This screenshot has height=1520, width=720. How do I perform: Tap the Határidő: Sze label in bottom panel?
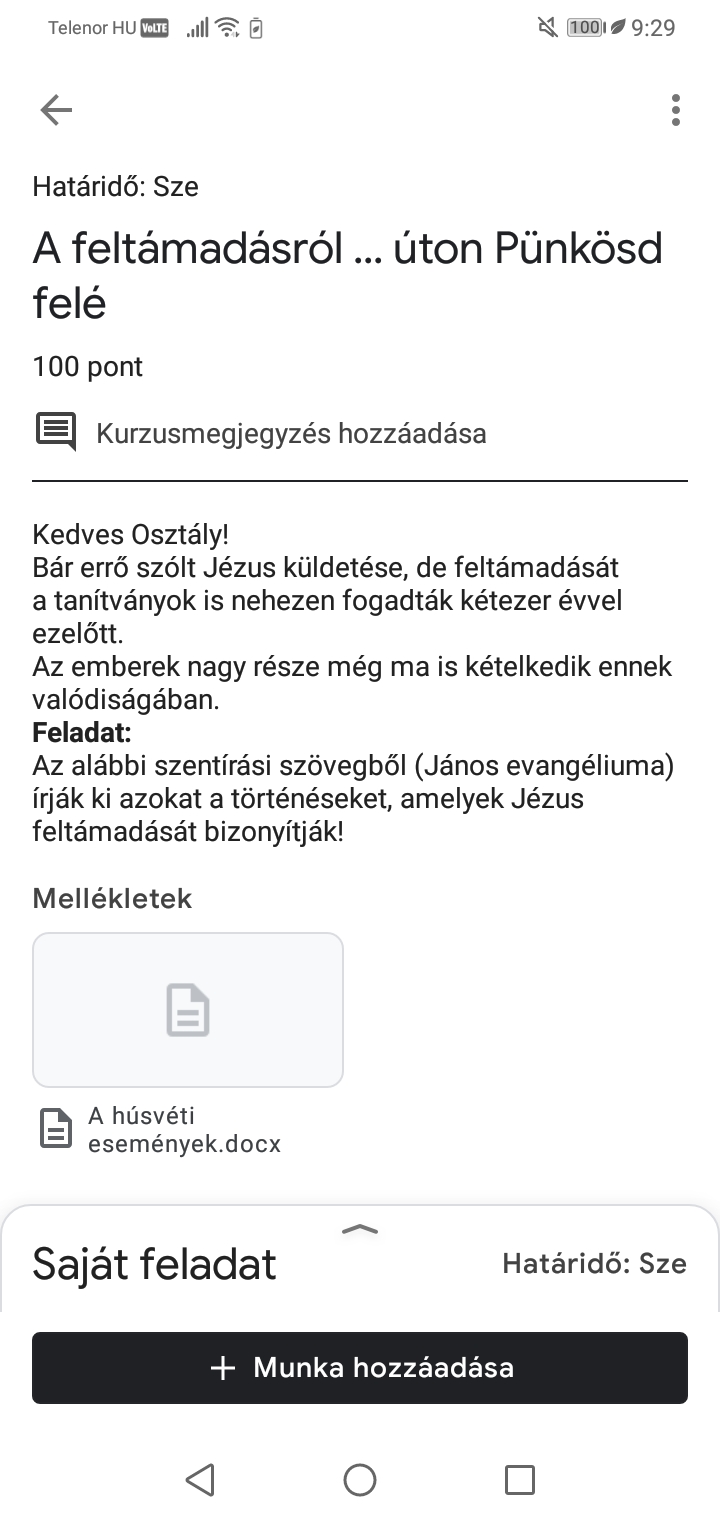pyautogui.click(x=594, y=1264)
